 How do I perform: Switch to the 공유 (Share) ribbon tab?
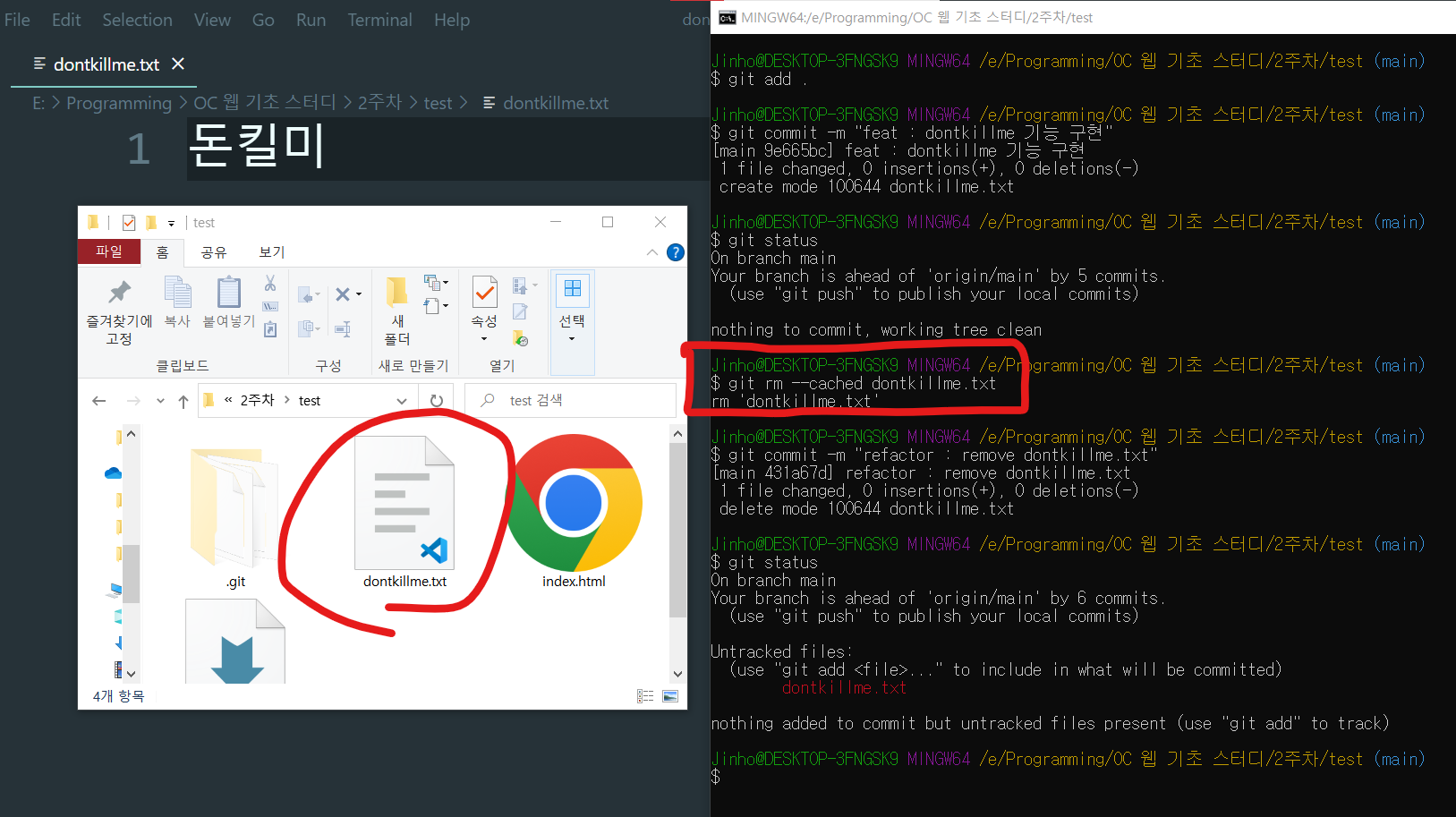pos(214,252)
